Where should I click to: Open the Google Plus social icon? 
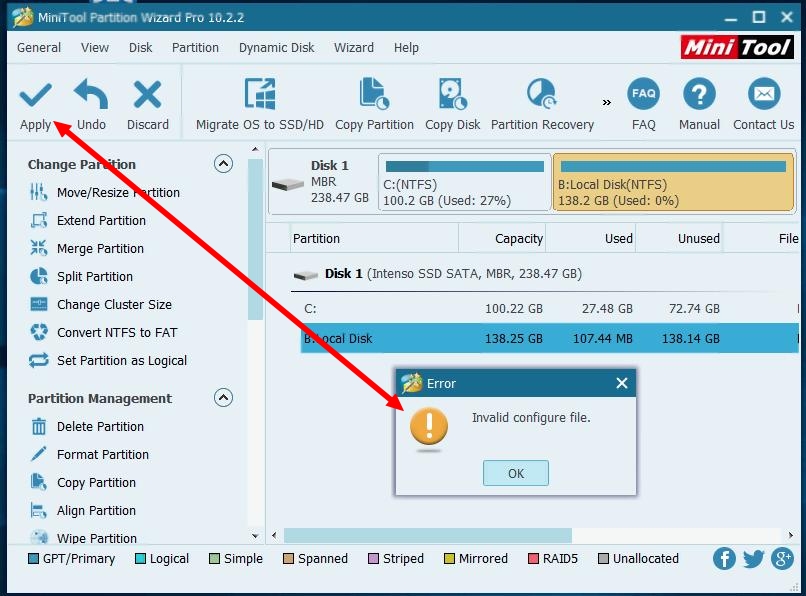click(x=782, y=558)
